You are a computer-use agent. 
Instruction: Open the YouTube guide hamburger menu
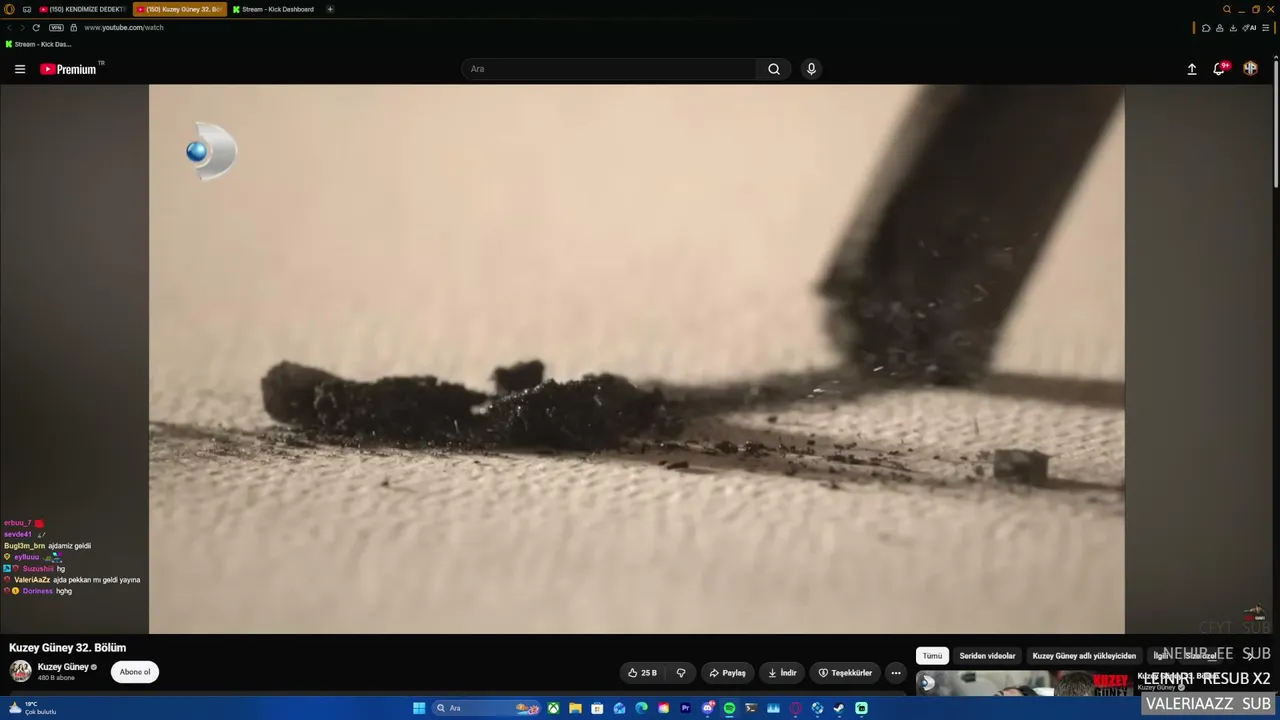pyautogui.click(x=20, y=69)
